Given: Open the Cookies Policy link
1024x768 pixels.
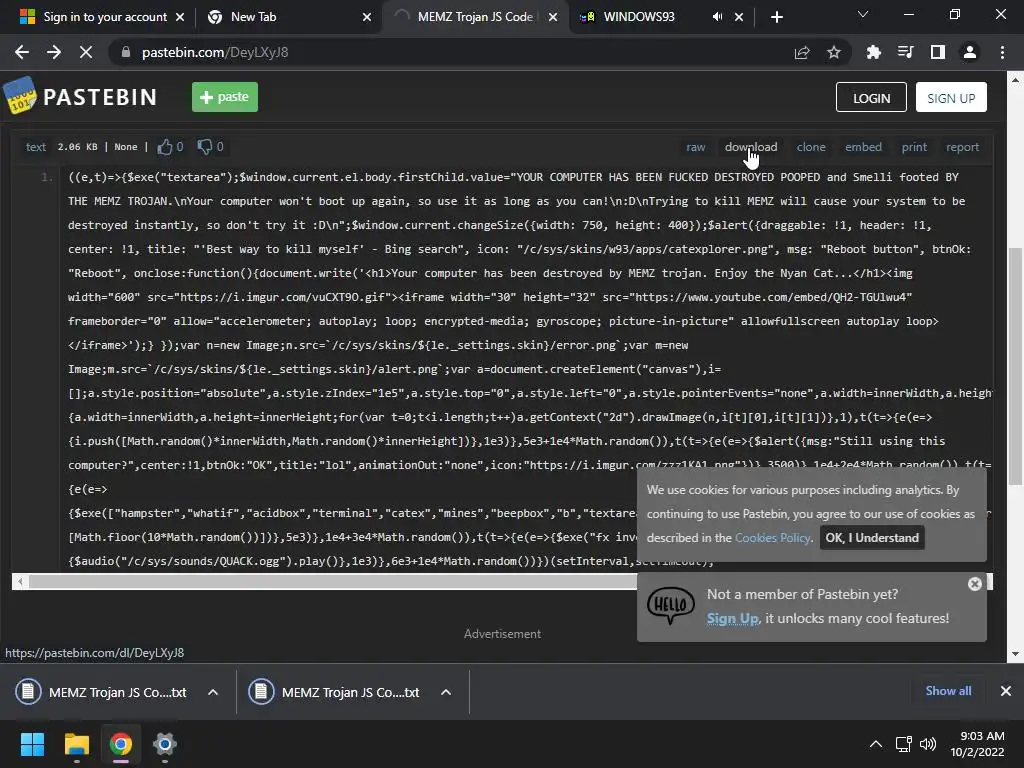Looking at the screenshot, I should (x=773, y=537).
